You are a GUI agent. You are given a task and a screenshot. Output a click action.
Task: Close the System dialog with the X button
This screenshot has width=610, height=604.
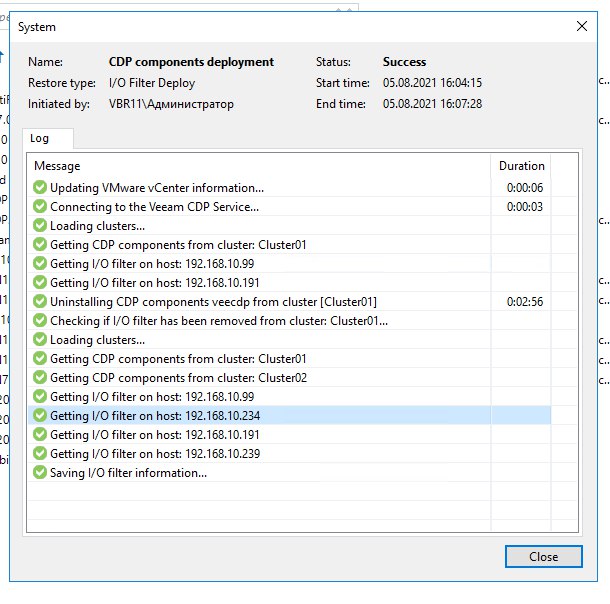(578, 27)
